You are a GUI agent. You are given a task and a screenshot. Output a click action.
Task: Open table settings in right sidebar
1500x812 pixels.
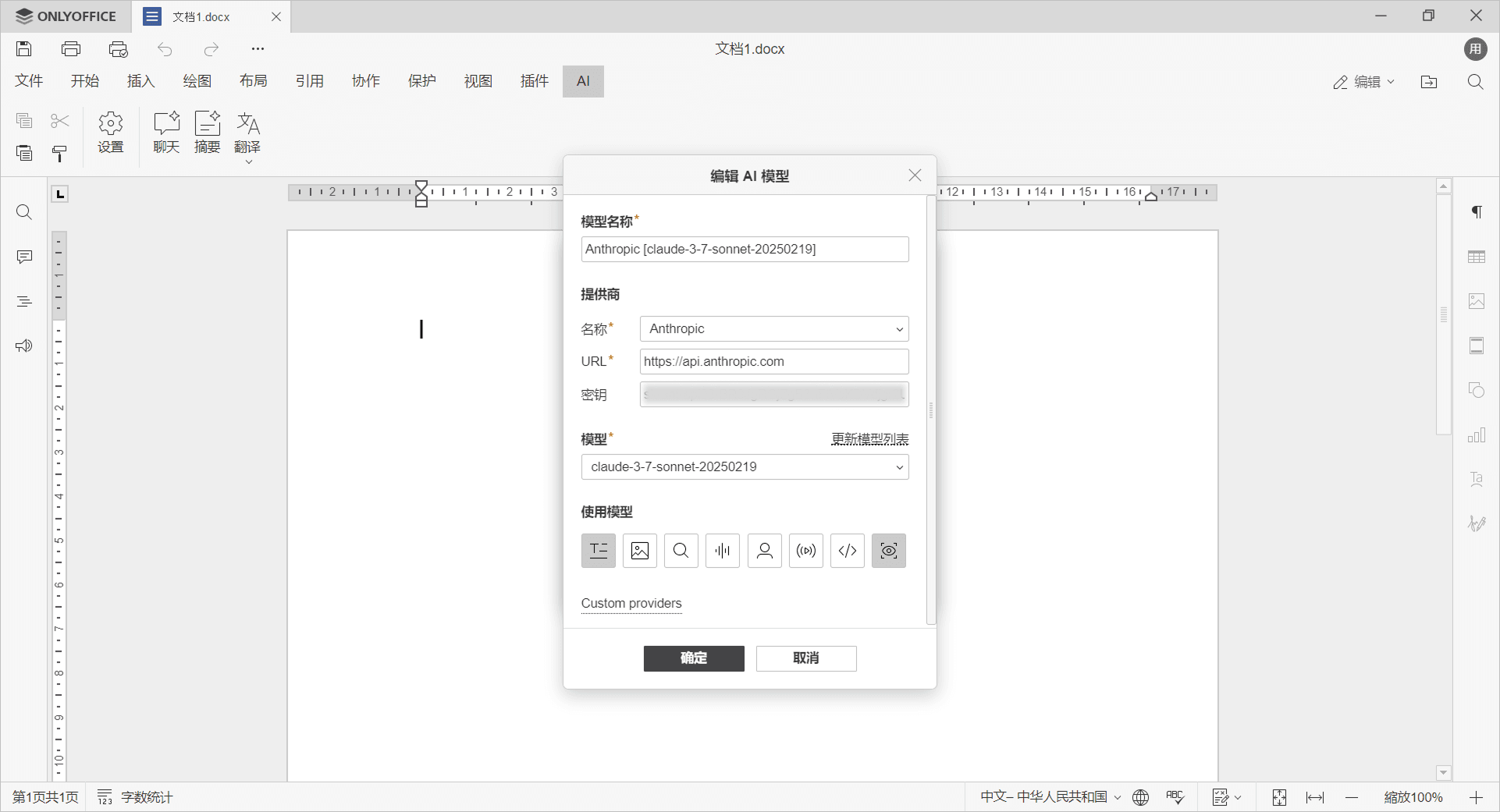point(1476,257)
